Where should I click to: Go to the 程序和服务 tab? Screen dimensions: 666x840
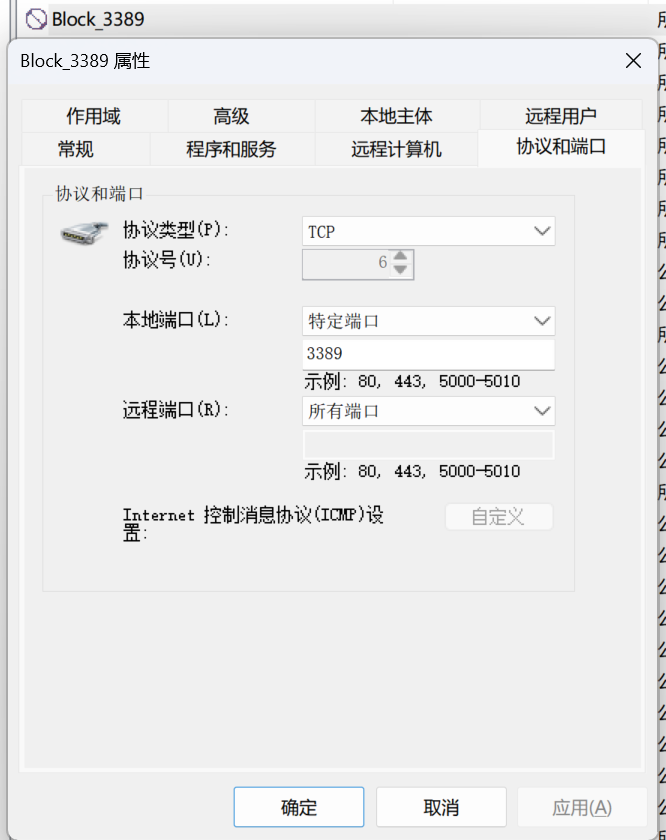click(231, 149)
